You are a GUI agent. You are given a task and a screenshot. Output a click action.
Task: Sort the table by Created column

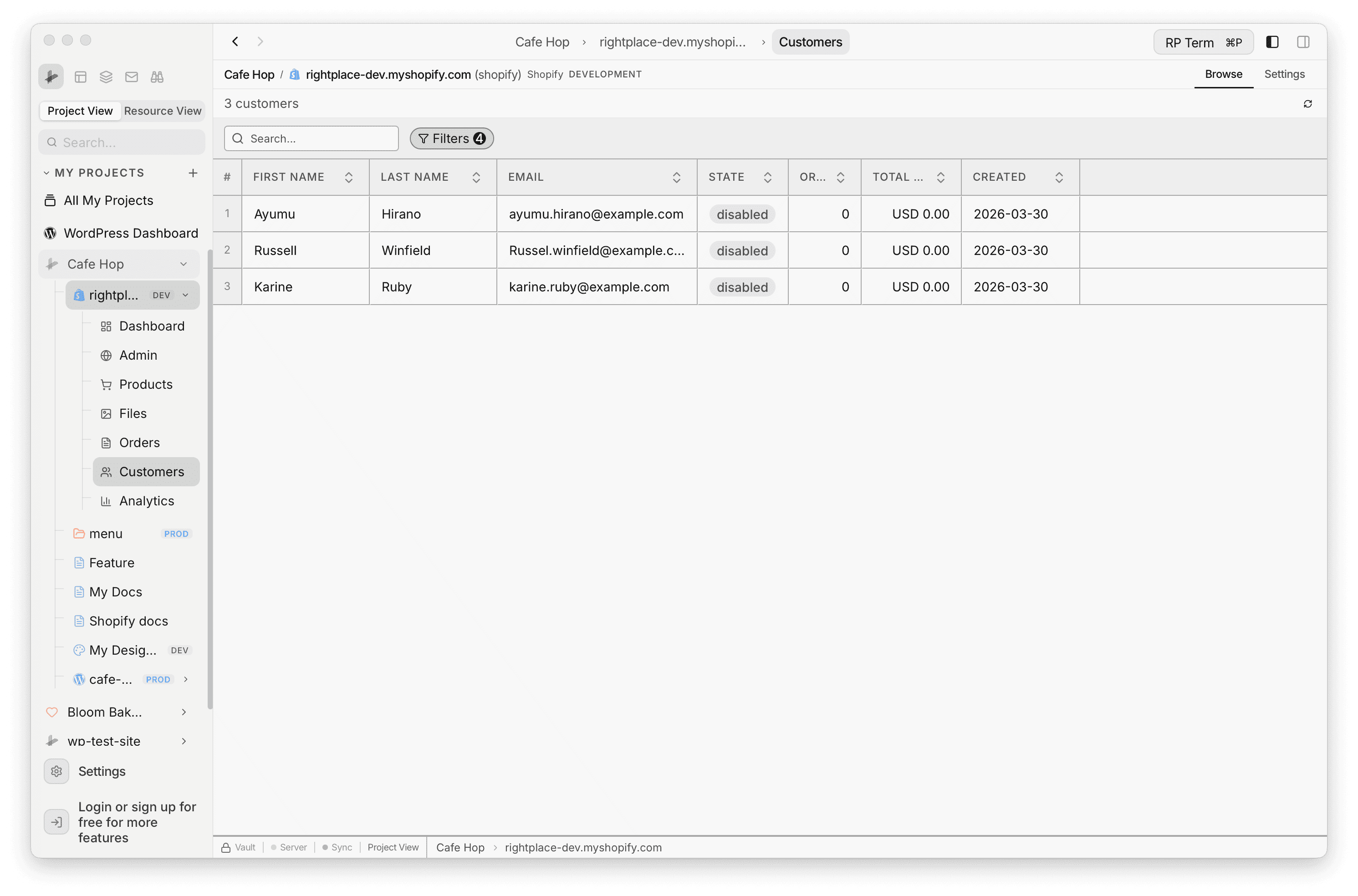tap(1059, 177)
